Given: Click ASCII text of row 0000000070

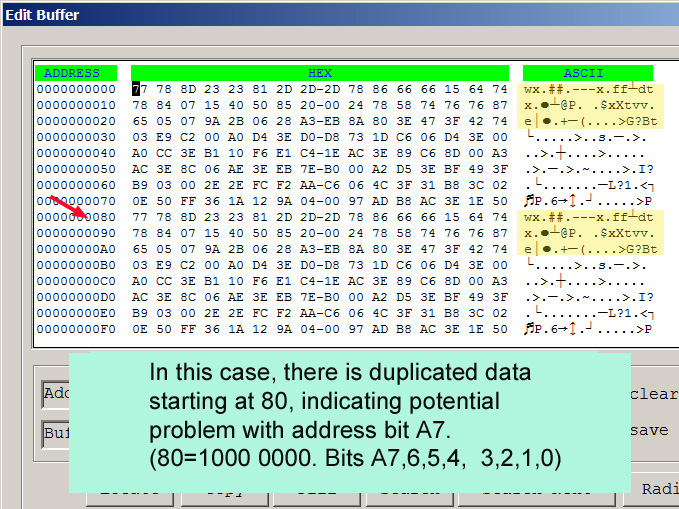Looking at the screenshot, I should click(588, 201).
